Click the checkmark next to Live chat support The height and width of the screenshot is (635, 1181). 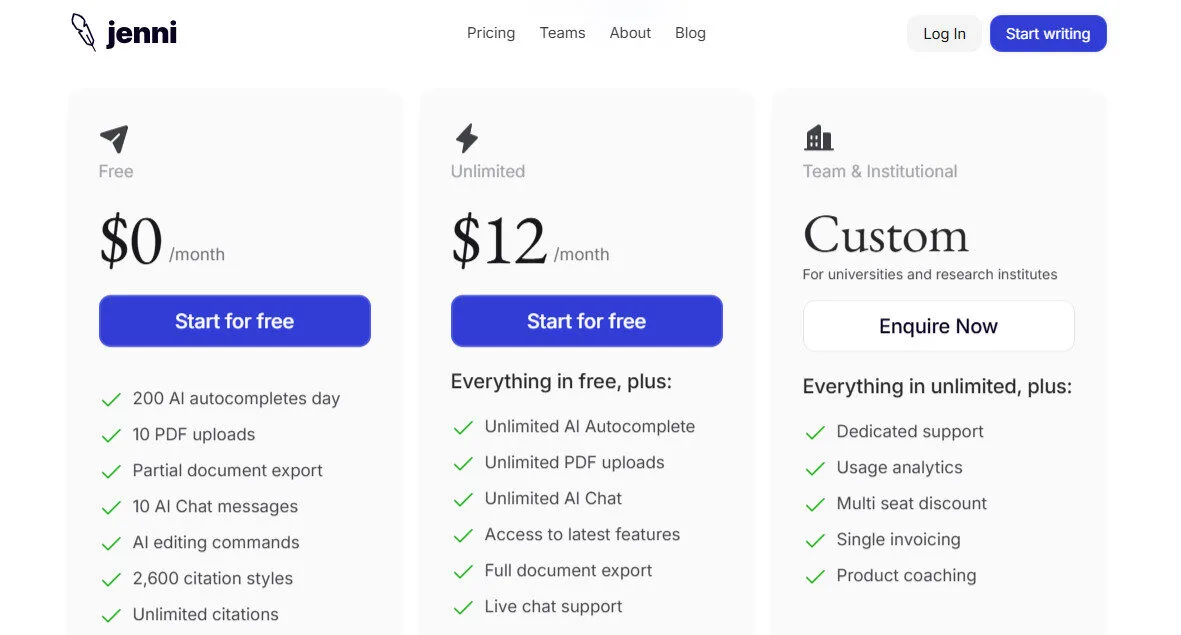coord(462,606)
